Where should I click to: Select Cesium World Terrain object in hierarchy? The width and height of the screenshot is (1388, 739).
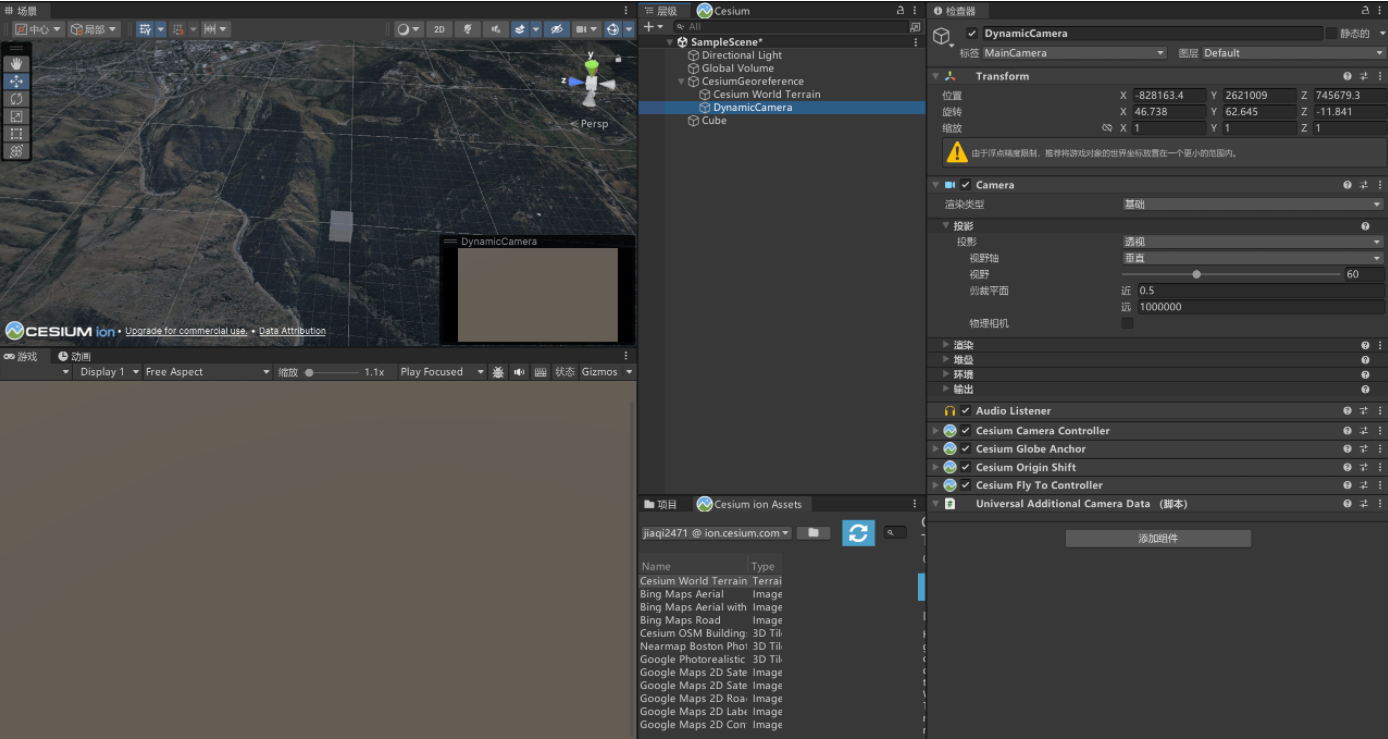[x=766, y=94]
